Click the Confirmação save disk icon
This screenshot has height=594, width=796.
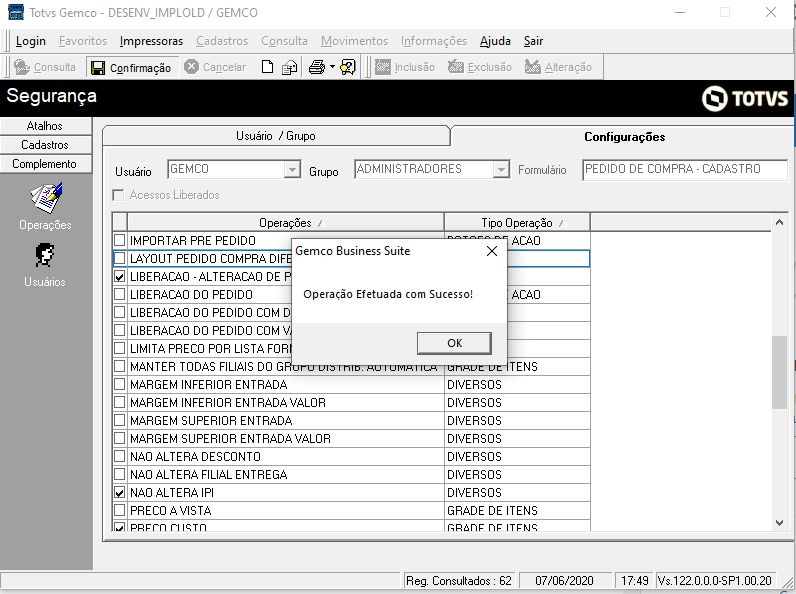[97, 68]
